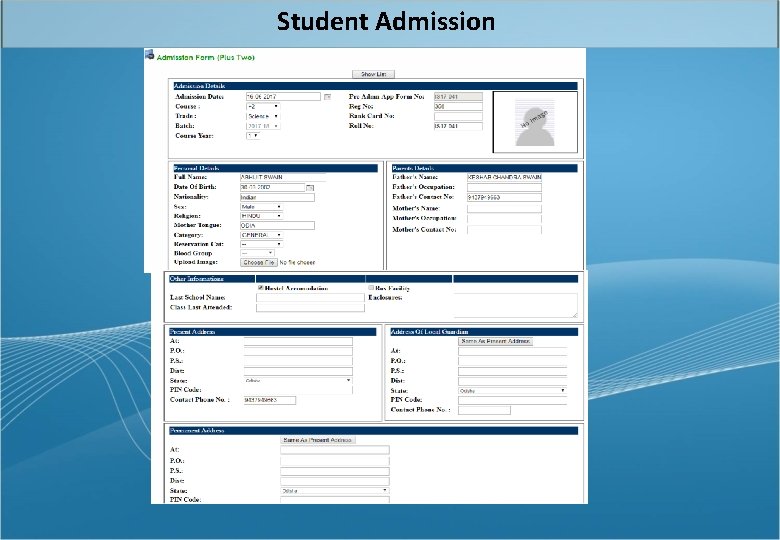Open the Course dropdown
The image size is (780, 540).
(x=263, y=106)
